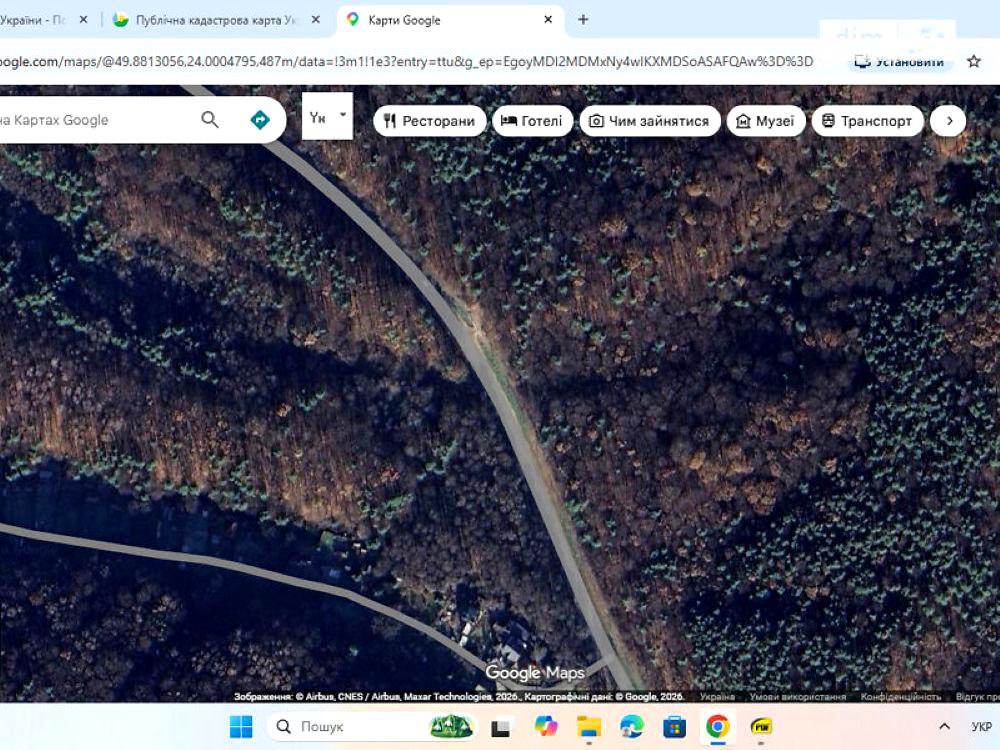
Task: Toggle the Музеї category chip
Action: click(765, 121)
